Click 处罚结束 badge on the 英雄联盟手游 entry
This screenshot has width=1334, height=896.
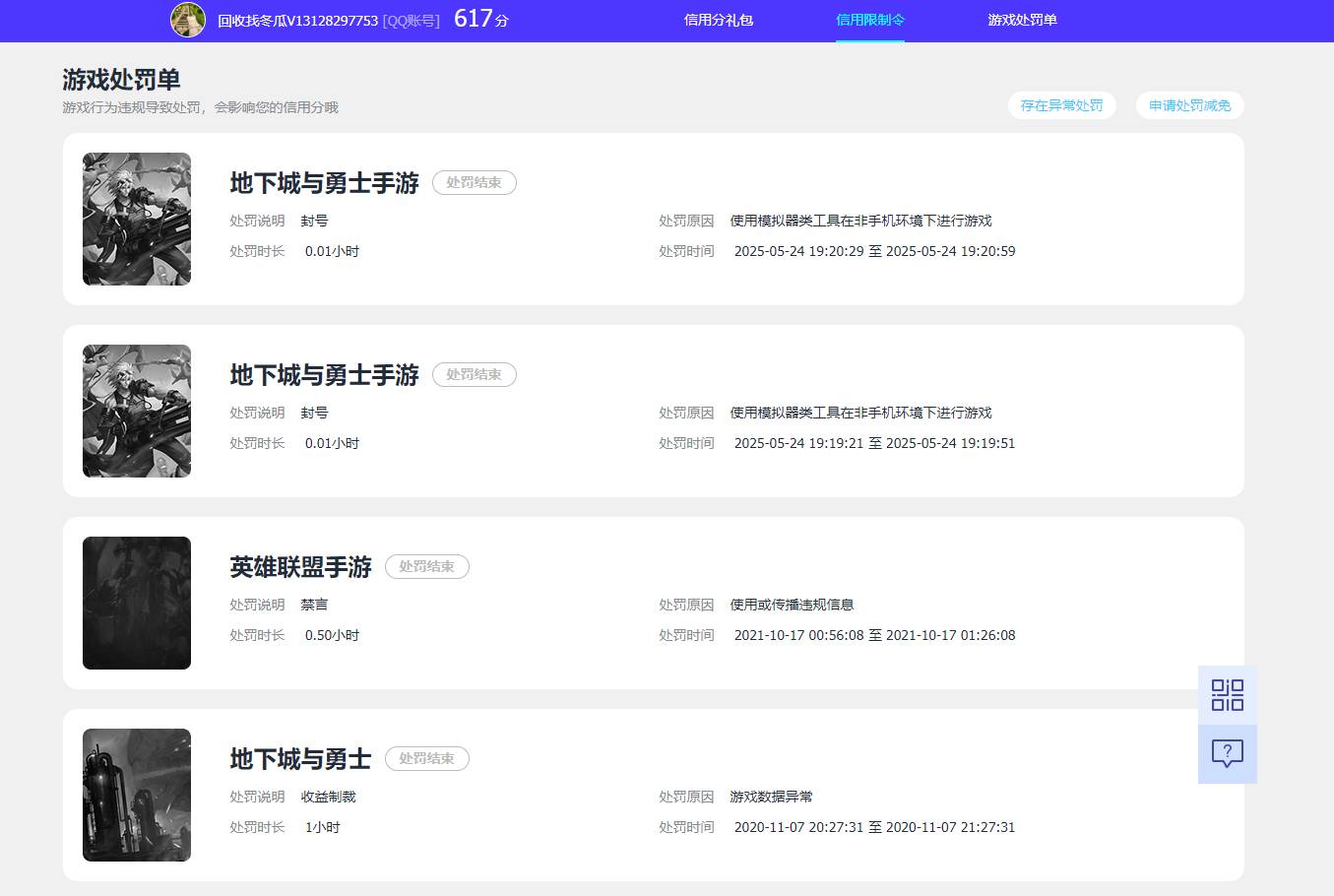(426, 566)
